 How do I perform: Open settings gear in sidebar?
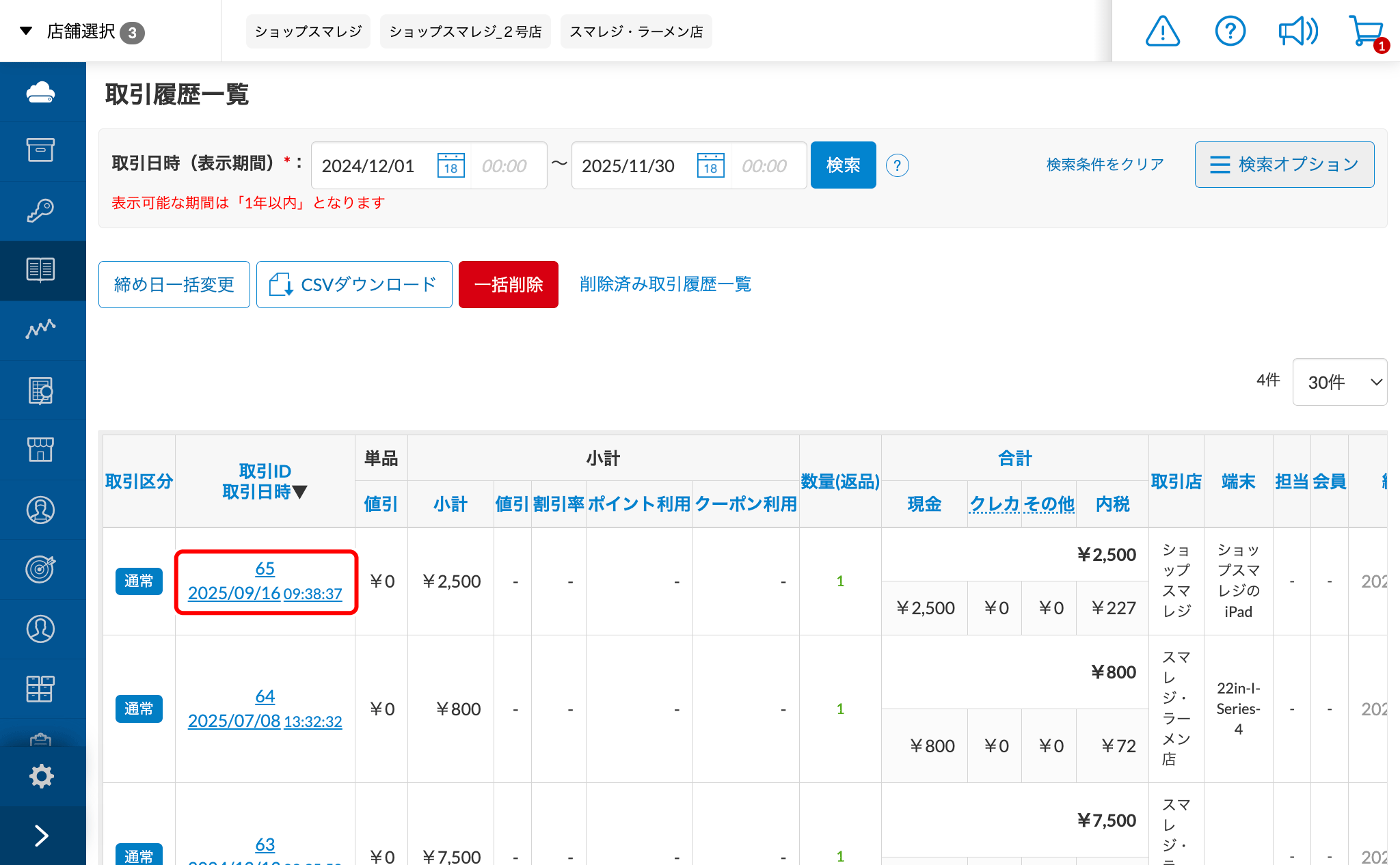point(41,776)
